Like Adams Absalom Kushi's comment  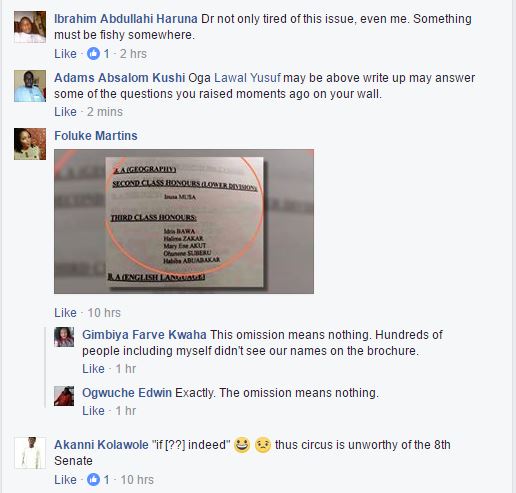(65, 112)
